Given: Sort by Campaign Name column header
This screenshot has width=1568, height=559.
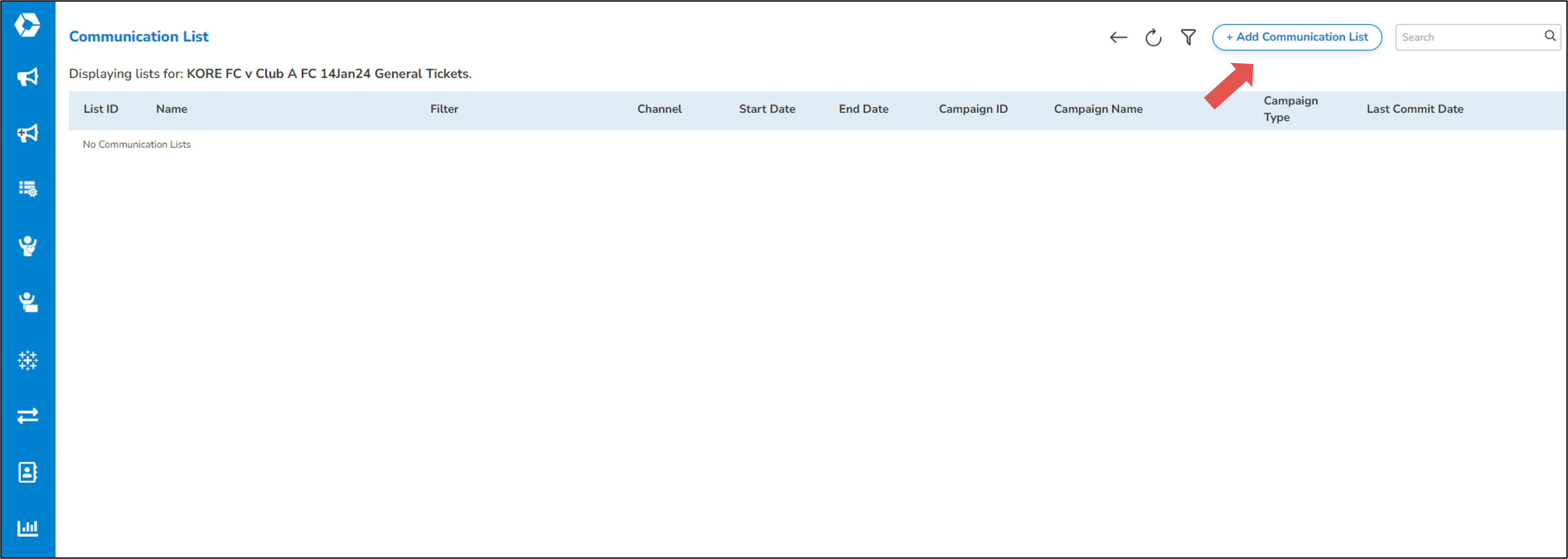Looking at the screenshot, I should point(1098,109).
